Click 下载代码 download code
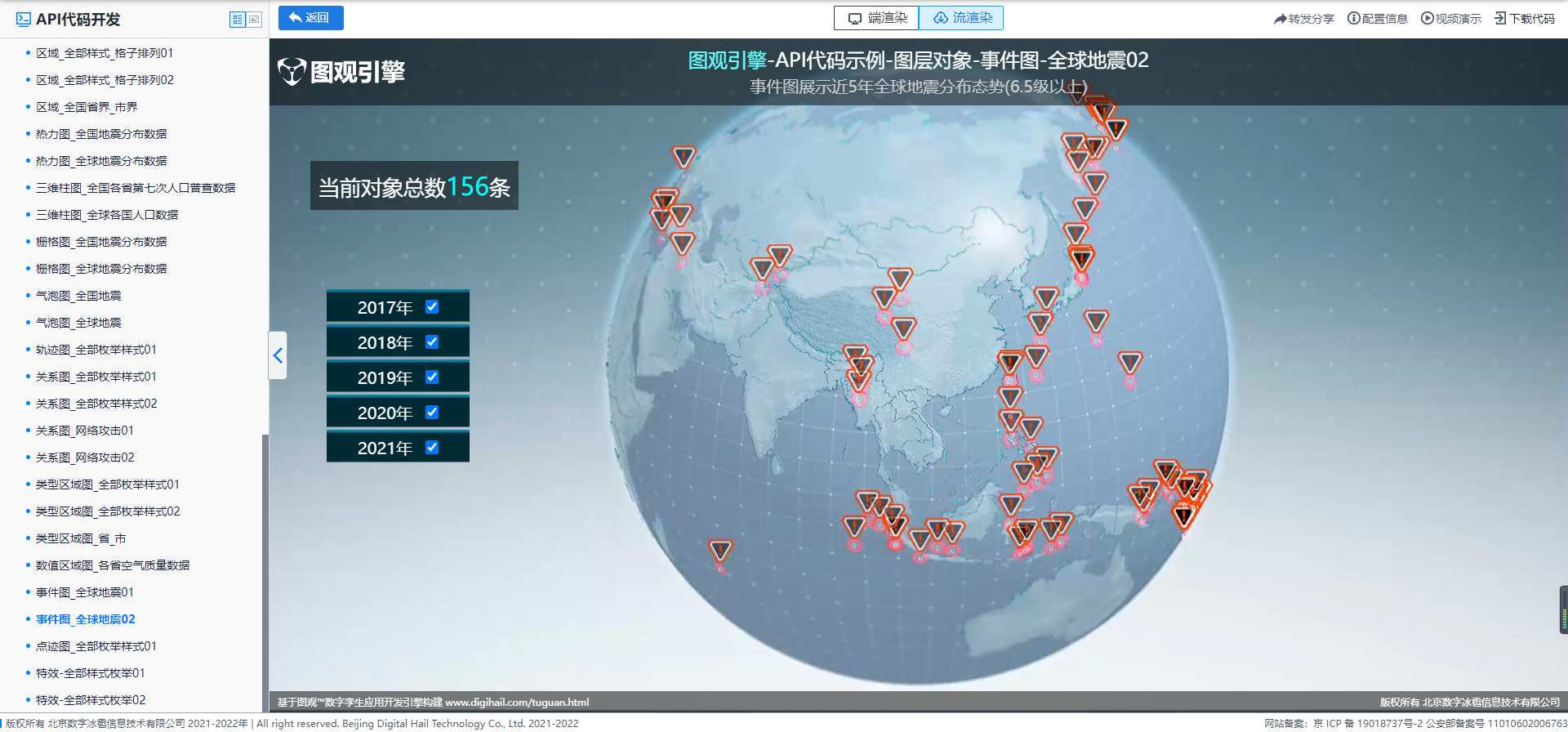This screenshot has width=1568, height=732. (x=1525, y=18)
